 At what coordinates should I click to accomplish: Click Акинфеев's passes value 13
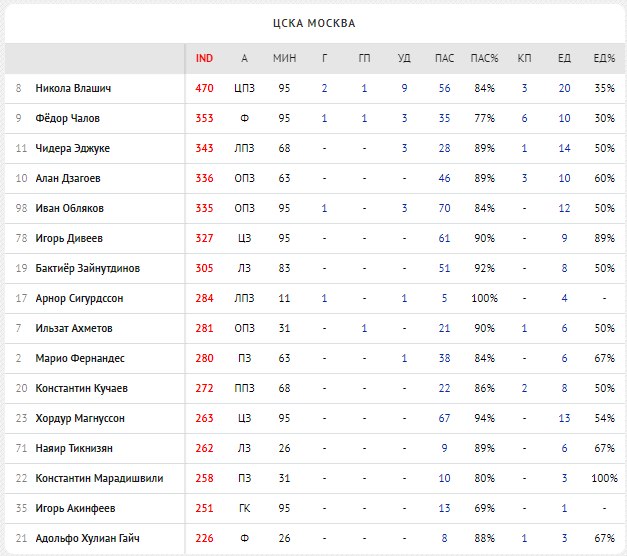[444, 508]
